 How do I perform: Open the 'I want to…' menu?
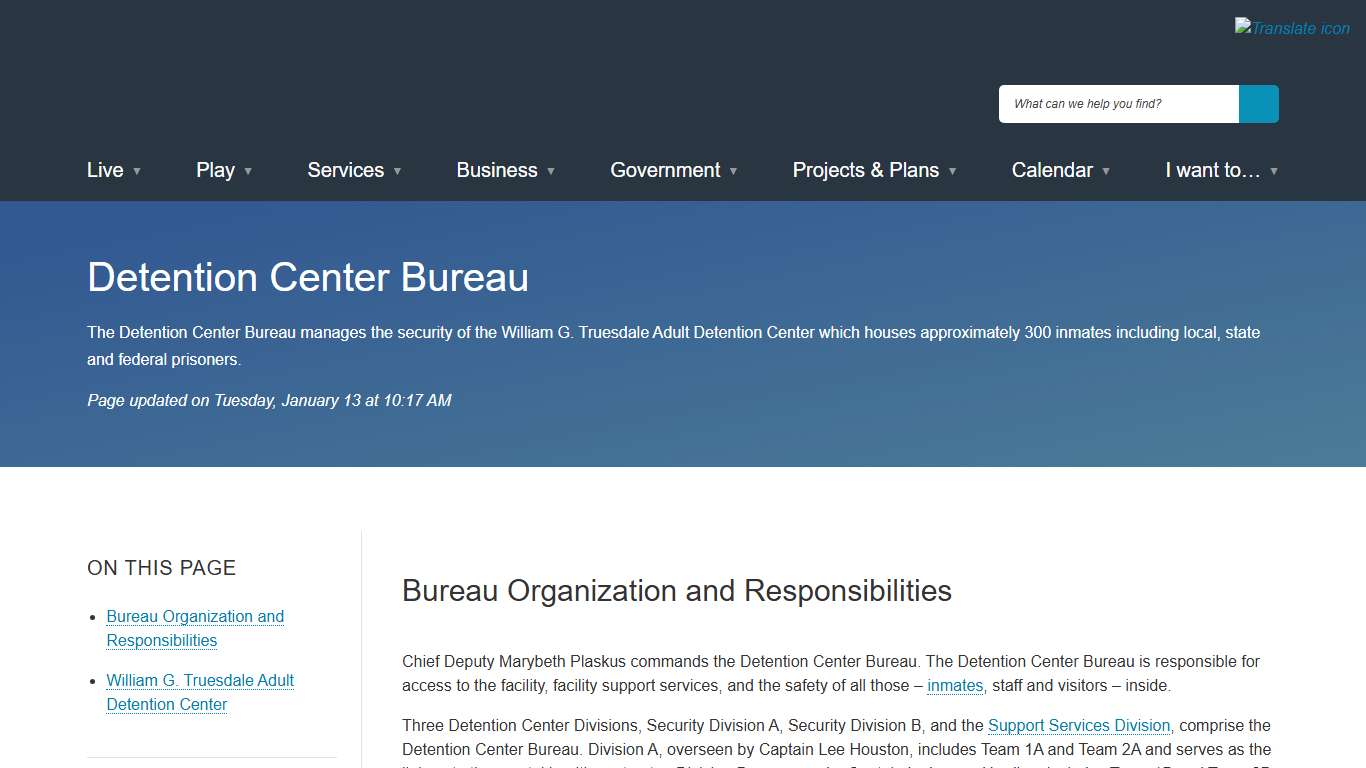[1212, 170]
